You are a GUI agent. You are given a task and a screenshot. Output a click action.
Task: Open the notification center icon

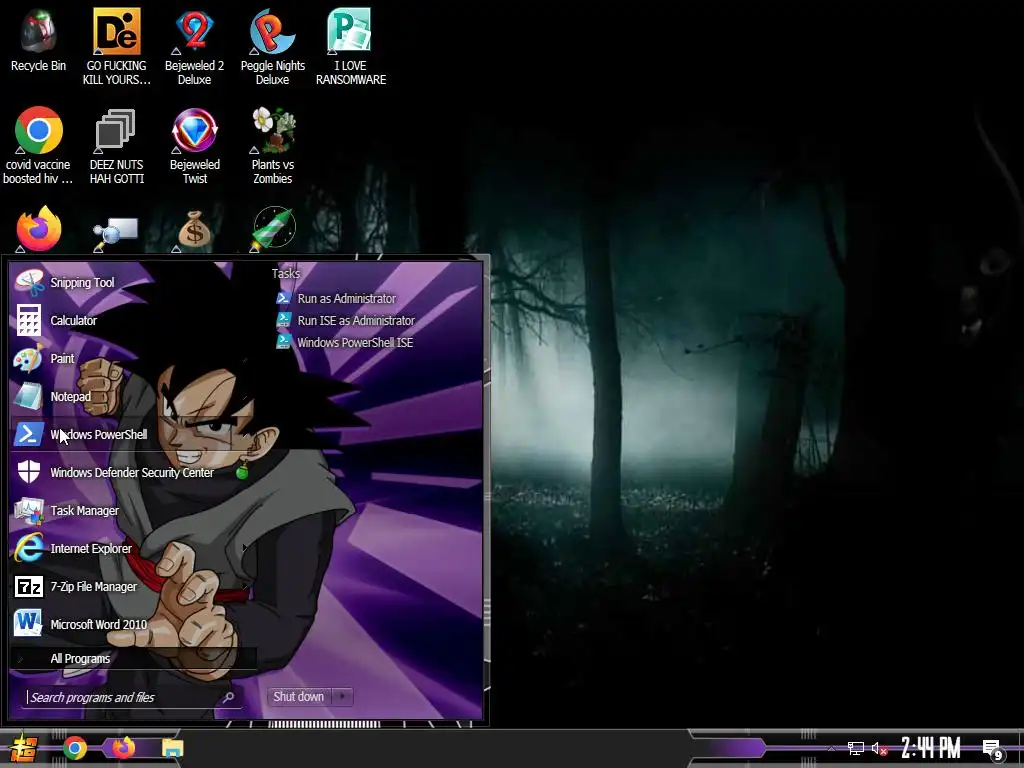coord(993,750)
